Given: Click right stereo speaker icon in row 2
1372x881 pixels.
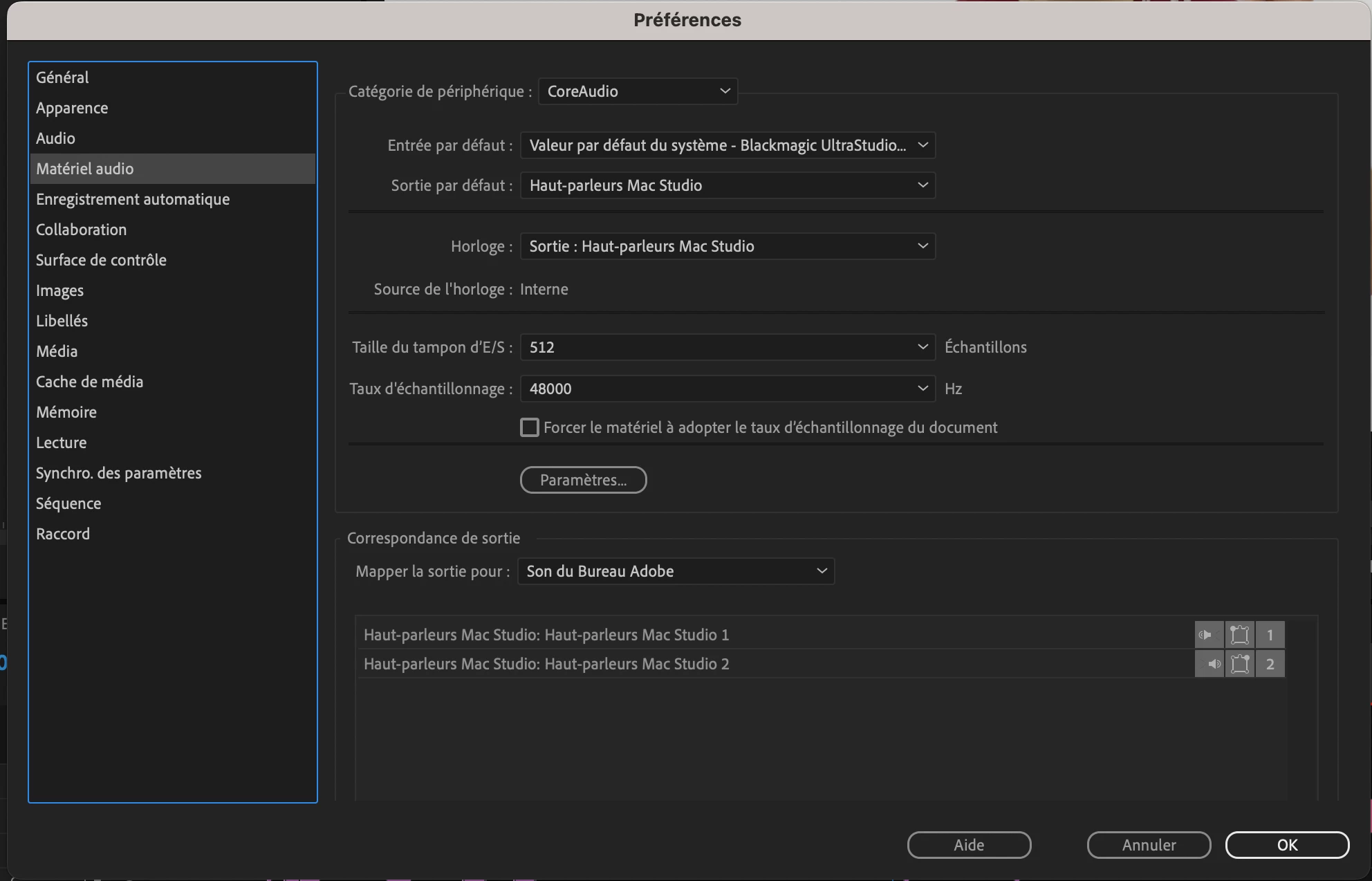Looking at the screenshot, I should coord(1209,664).
